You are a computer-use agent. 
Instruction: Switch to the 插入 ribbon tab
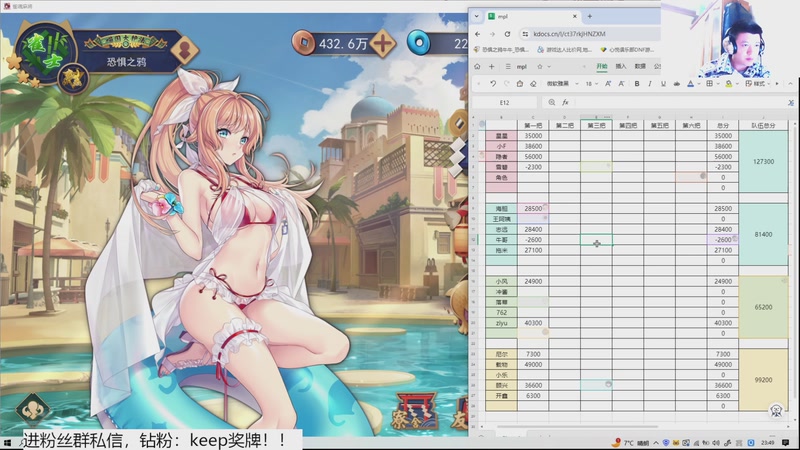tap(621, 66)
